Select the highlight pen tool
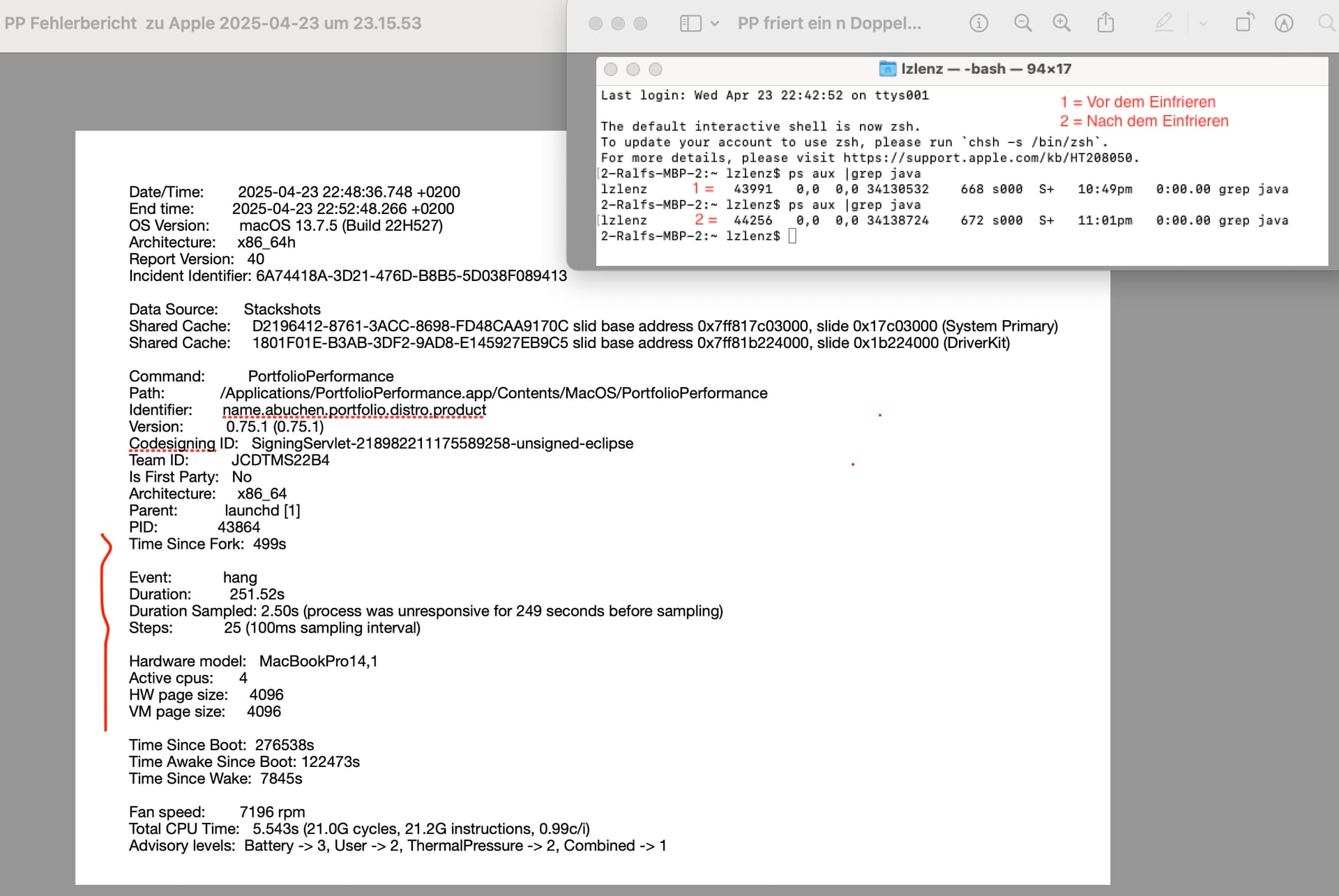 (1163, 23)
